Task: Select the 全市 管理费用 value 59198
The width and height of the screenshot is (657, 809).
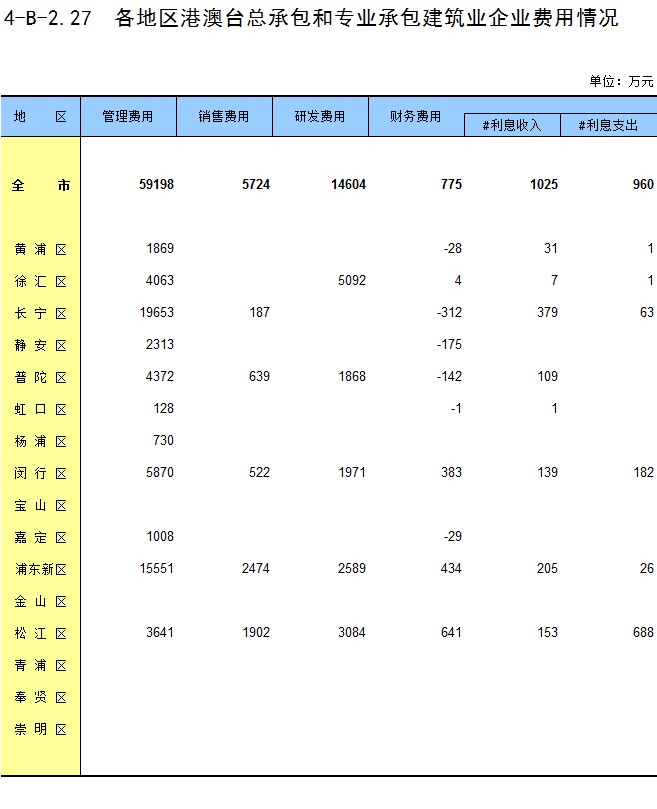Action: (x=157, y=185)
